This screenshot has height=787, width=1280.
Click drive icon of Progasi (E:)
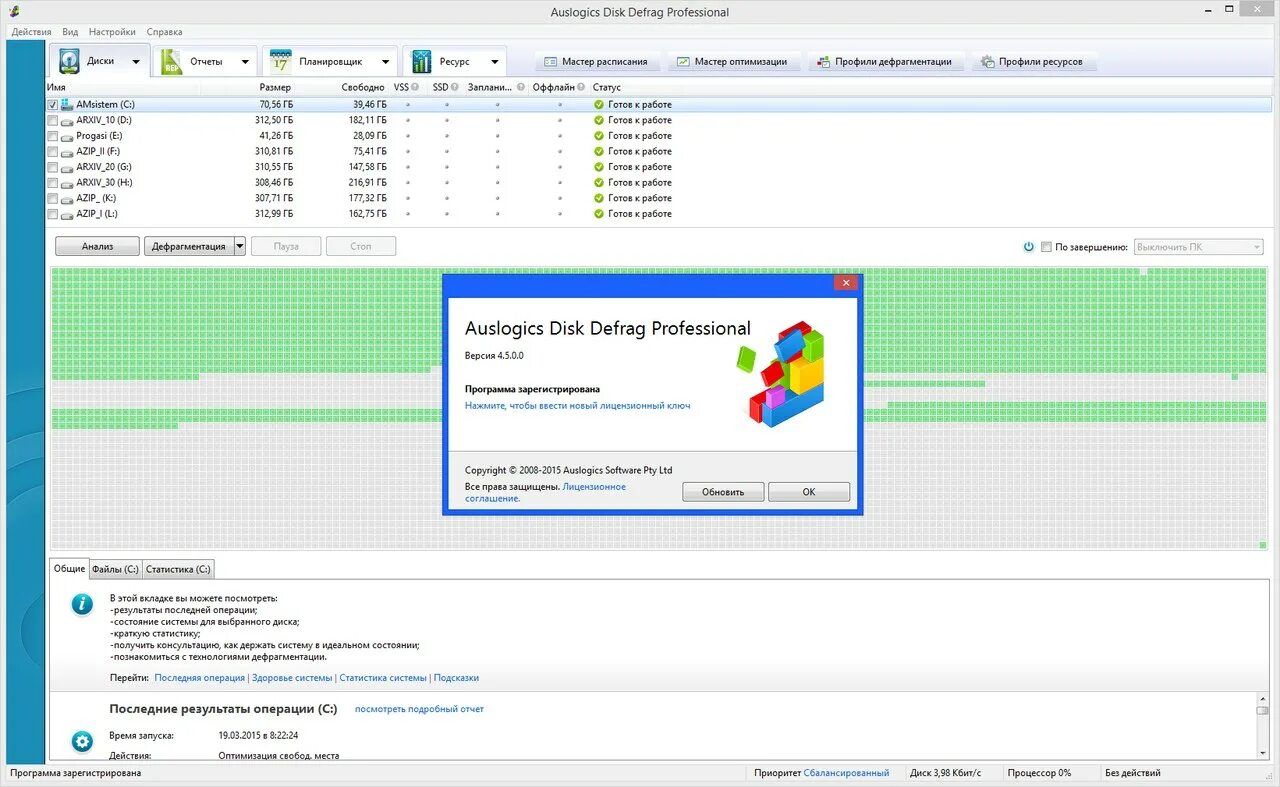click(x=67, y=136)
